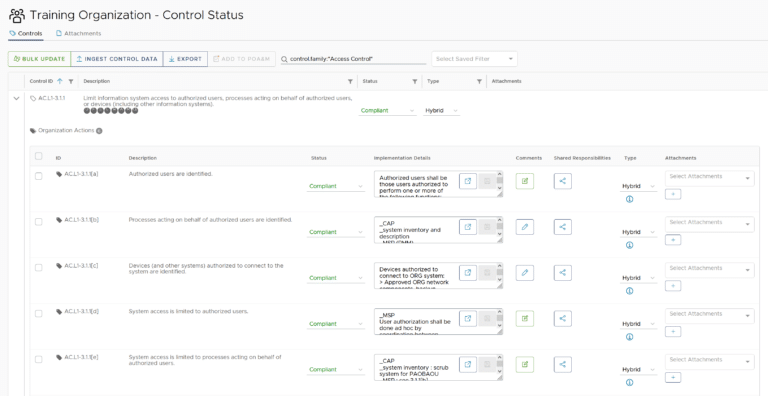768x396 pixels.
Task: Open the comments icon for AC.L1-3.1.1[b]
Action: tap(525, 227)
